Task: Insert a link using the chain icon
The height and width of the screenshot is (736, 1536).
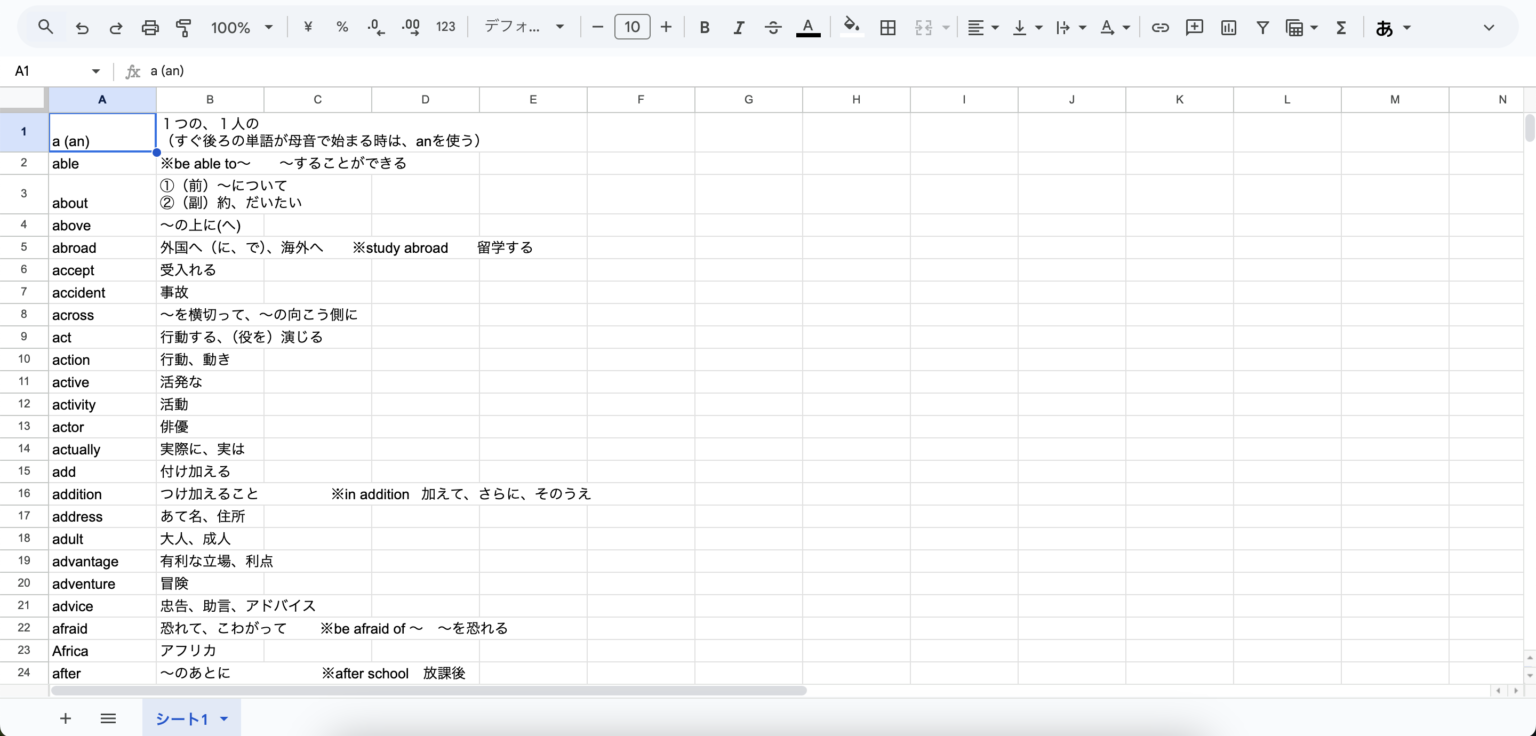Action: [x=1160, y=28]
